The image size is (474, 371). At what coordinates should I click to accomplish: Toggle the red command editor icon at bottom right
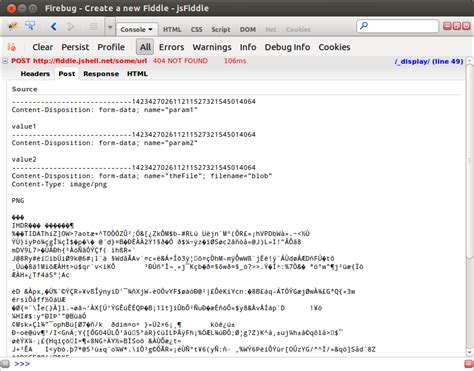click(x=469, y=364)
